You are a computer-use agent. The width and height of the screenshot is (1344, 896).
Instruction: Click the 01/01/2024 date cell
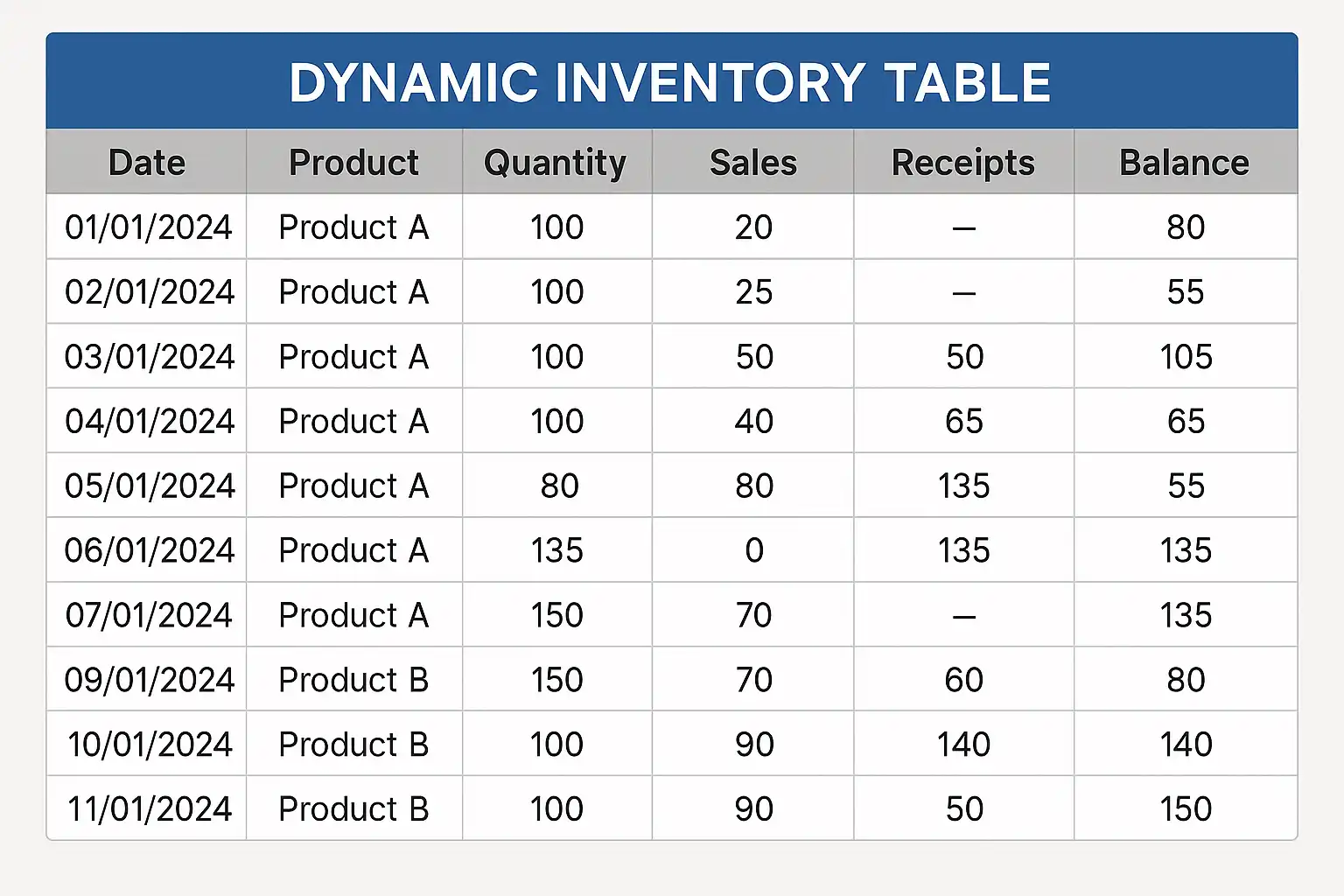coord(148,227)
